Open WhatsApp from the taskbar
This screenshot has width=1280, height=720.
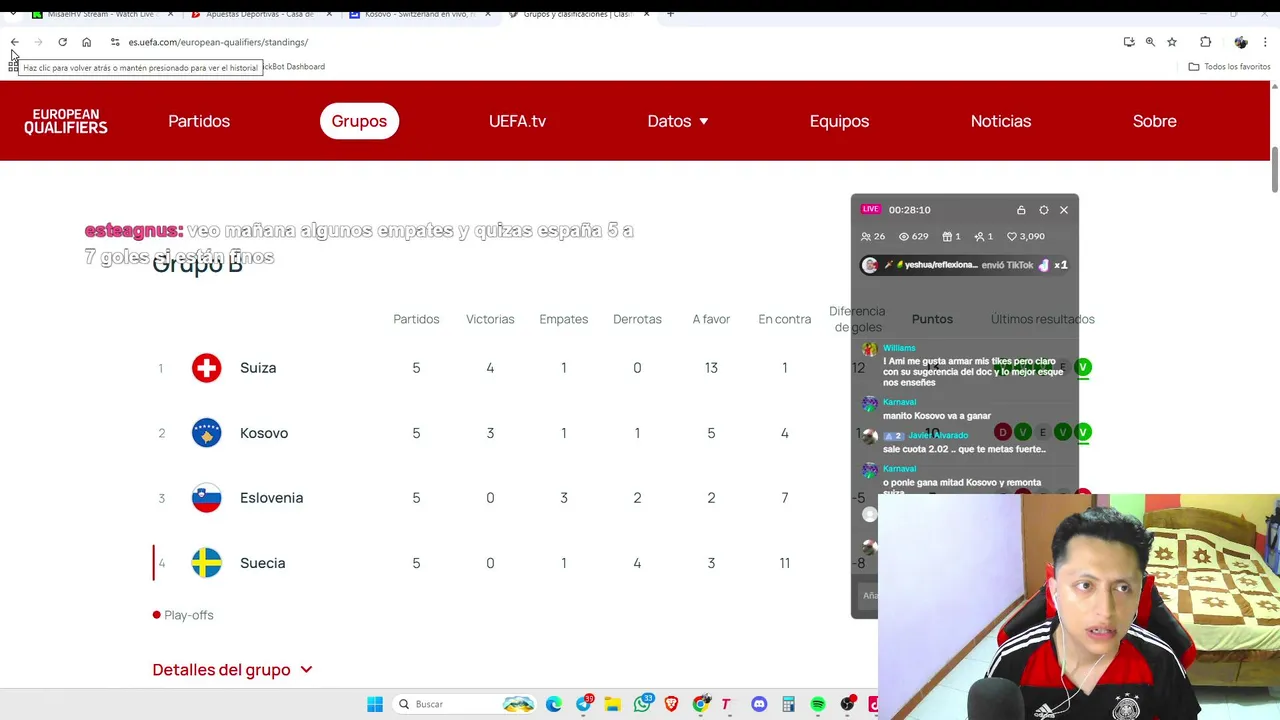click(x=642, y=704)
